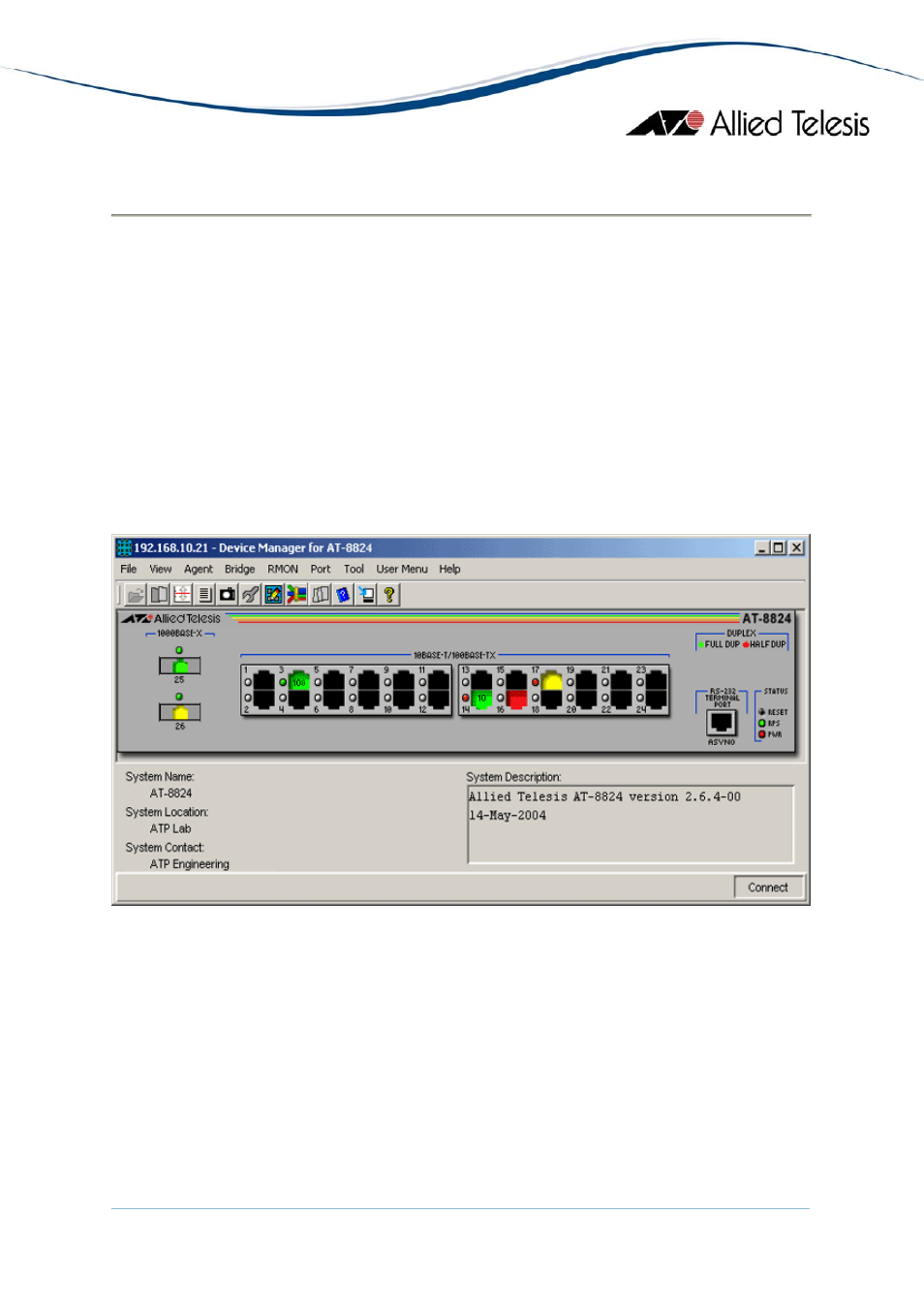
Task: Click the Connect button
Action: click(768, 888)
